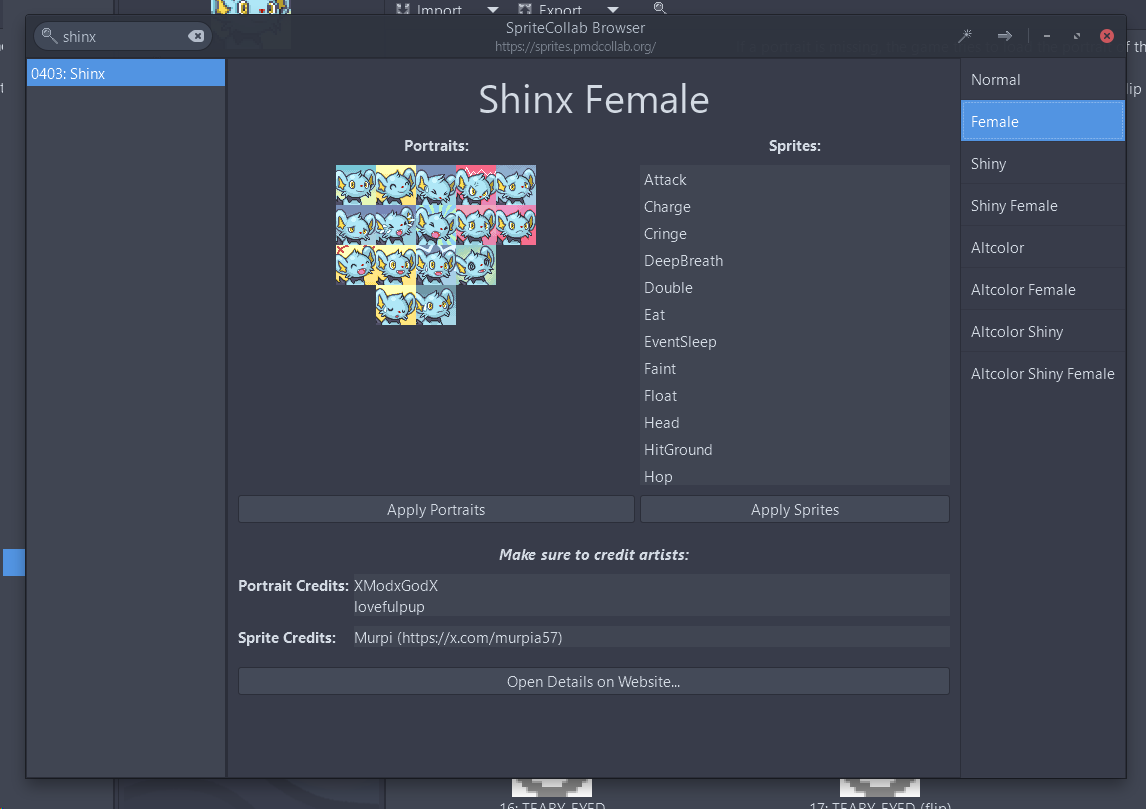Click the search magnifier icon
1146x809 pixels.
(49, 36)
